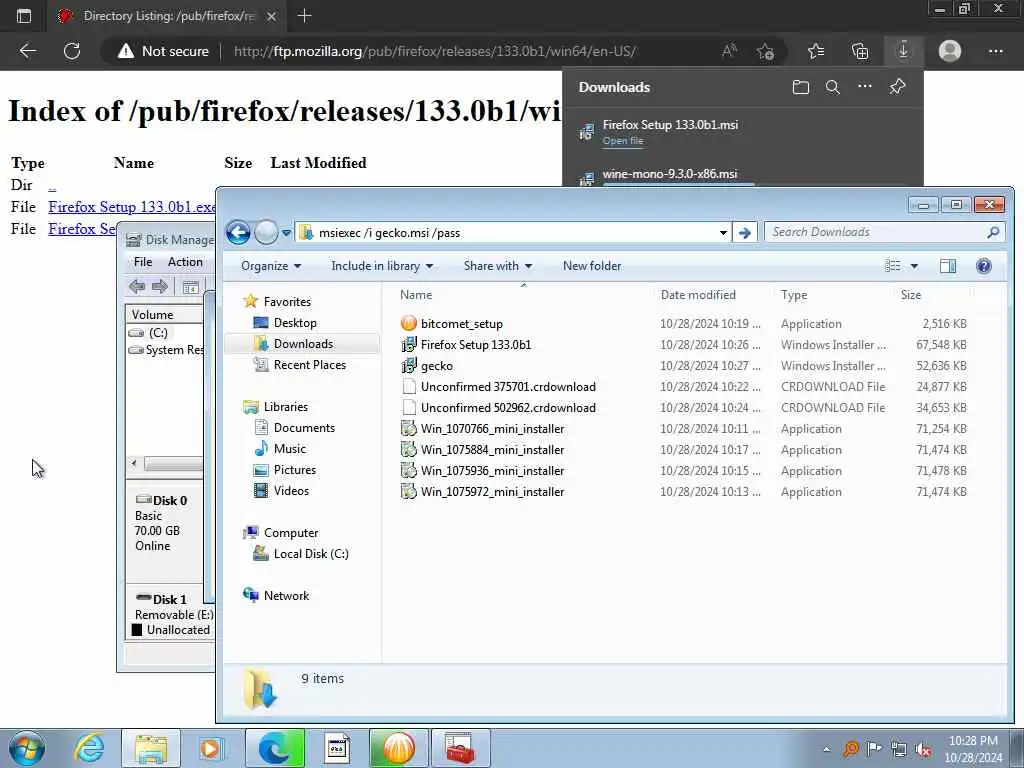Select Firefox Setup 133.0b1 installer file
Screen dimensions: 1024x768
[x=475, y=345]
